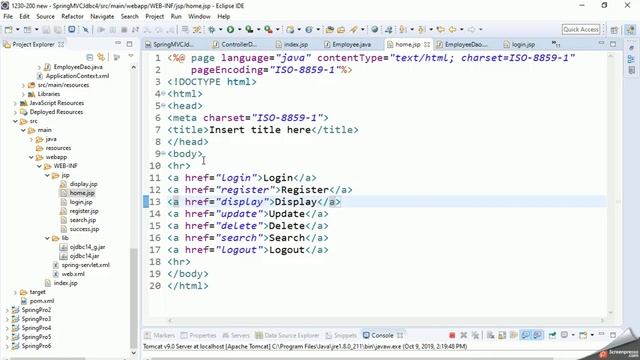Terminate Tomcat with the red stop icon
The width and height of the screenshot is (640, 360).
[x=452, y=335]
